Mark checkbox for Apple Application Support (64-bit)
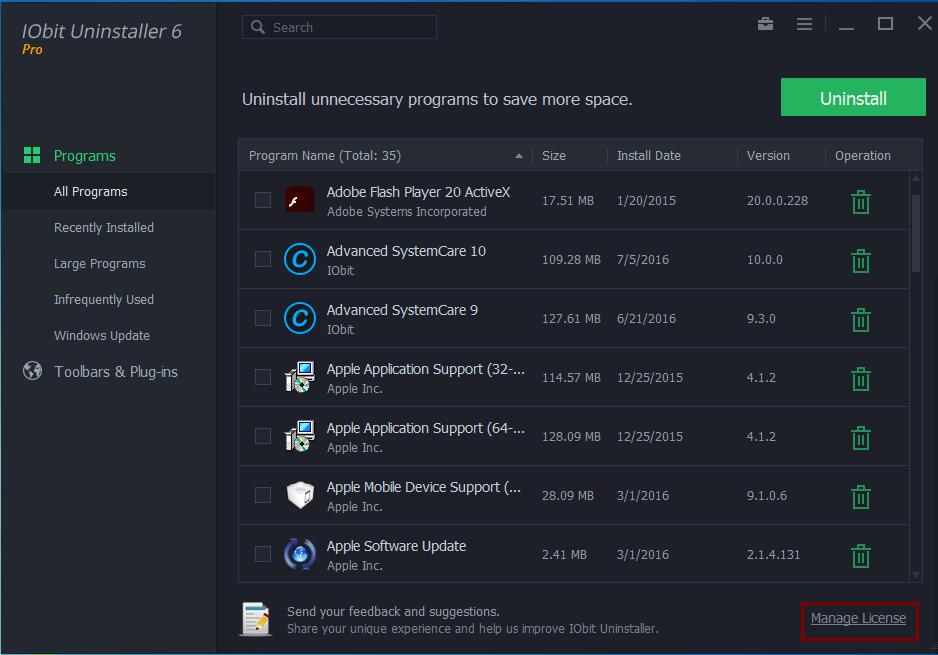Viewport: 938px width, 655px height. (263, 436)
